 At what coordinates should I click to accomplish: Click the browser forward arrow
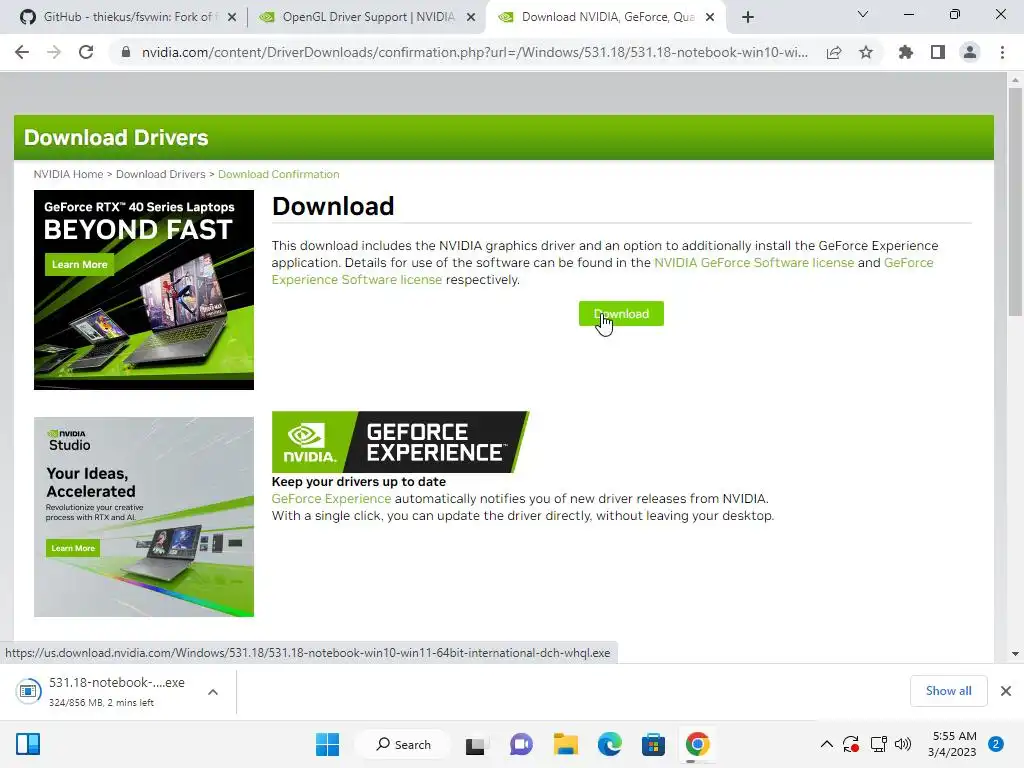[x=54, y=52]
